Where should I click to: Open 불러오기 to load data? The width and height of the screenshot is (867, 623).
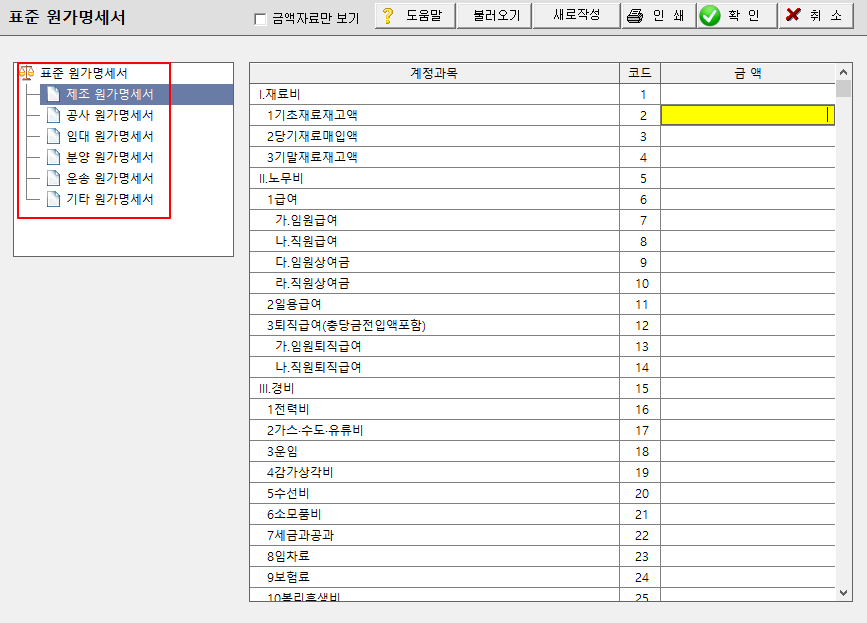click(494, 15)
